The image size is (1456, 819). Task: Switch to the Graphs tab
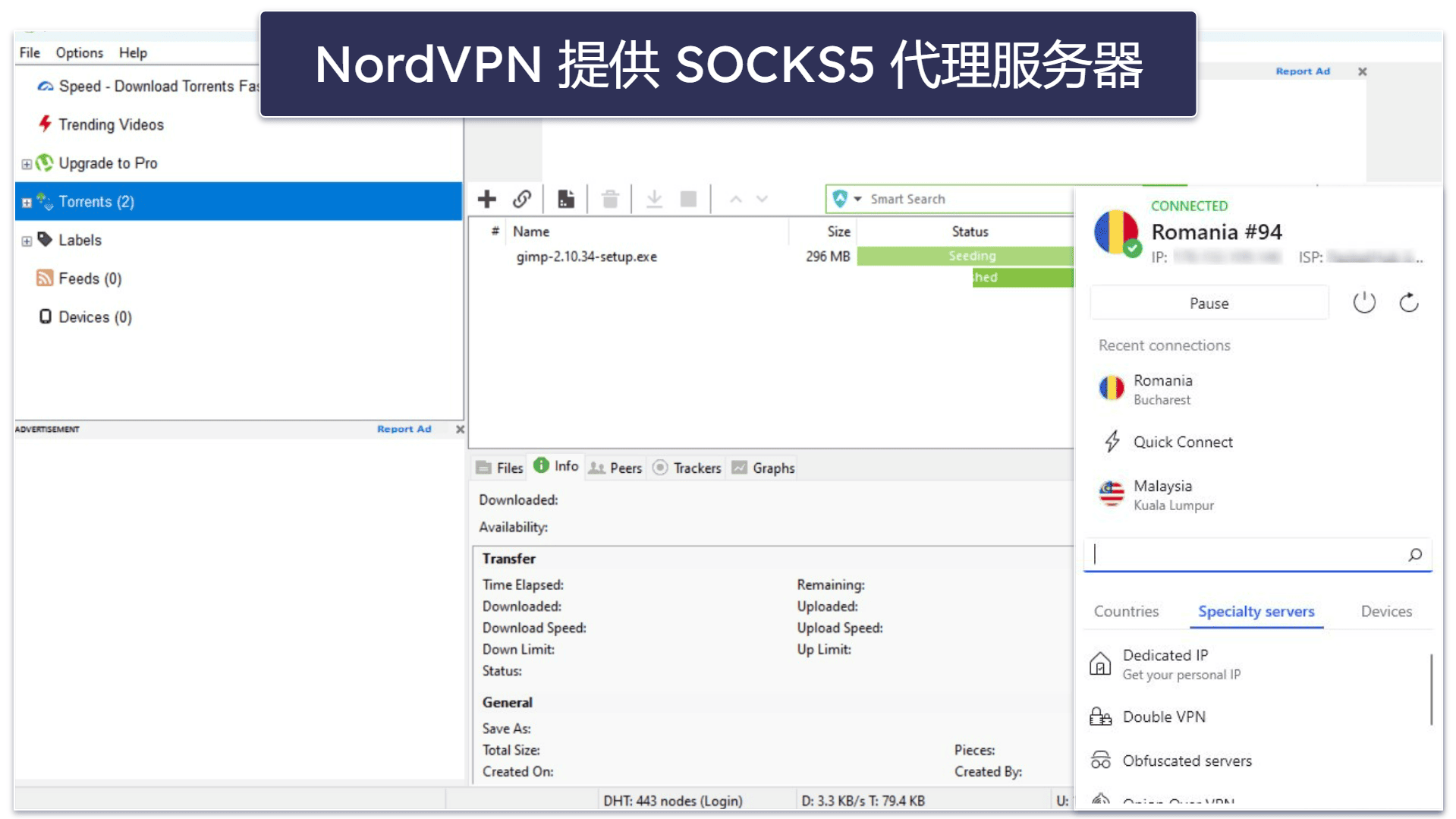(x=763, y=468)
